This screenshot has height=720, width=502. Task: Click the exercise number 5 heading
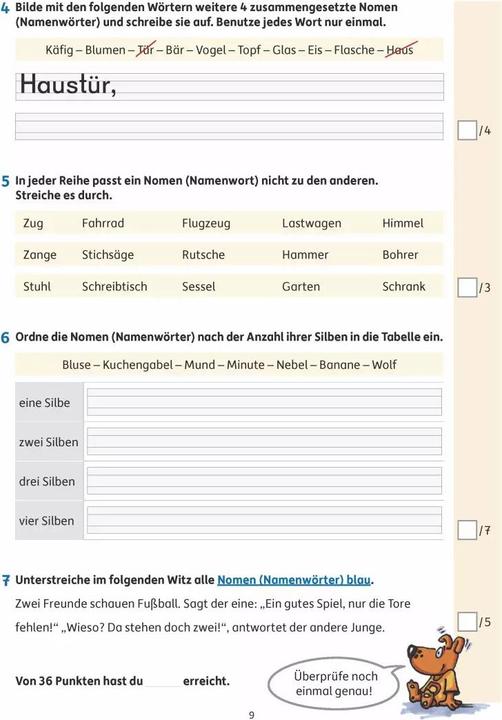point(5,181)
